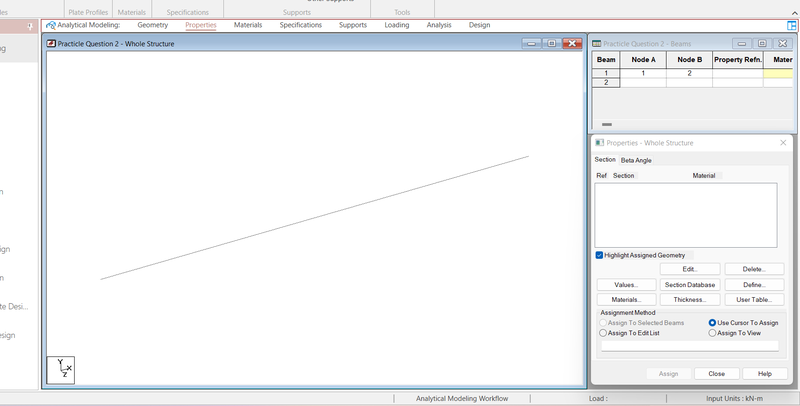The height and width of the screenshot is (406, 800).
Task: Open the Materials... button in Properties dialog
Action: pos(626,299)
